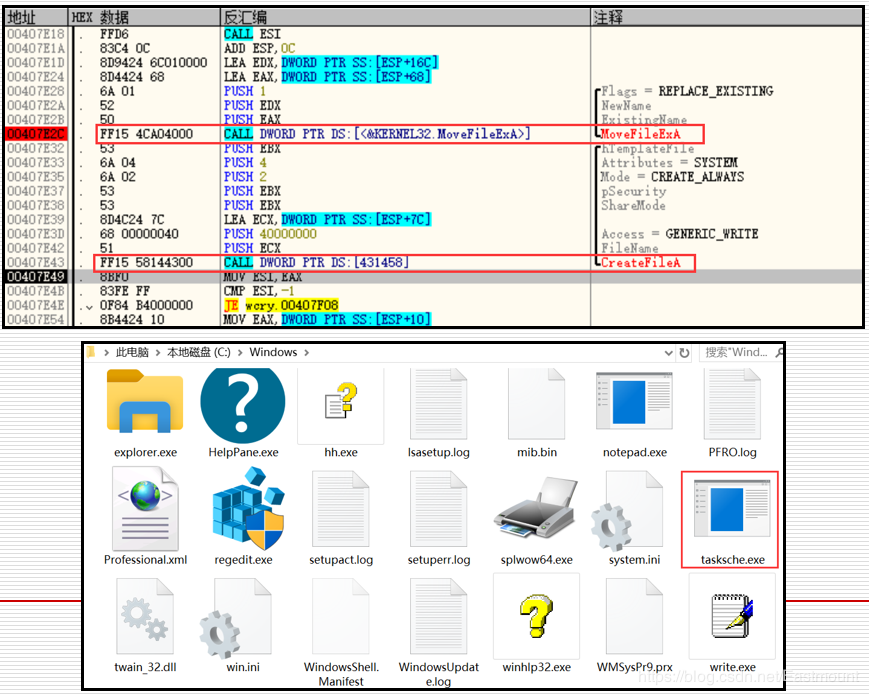
Task: Click the LEA ECX [ESP+7C] instruction
Action: pos(328,219)
